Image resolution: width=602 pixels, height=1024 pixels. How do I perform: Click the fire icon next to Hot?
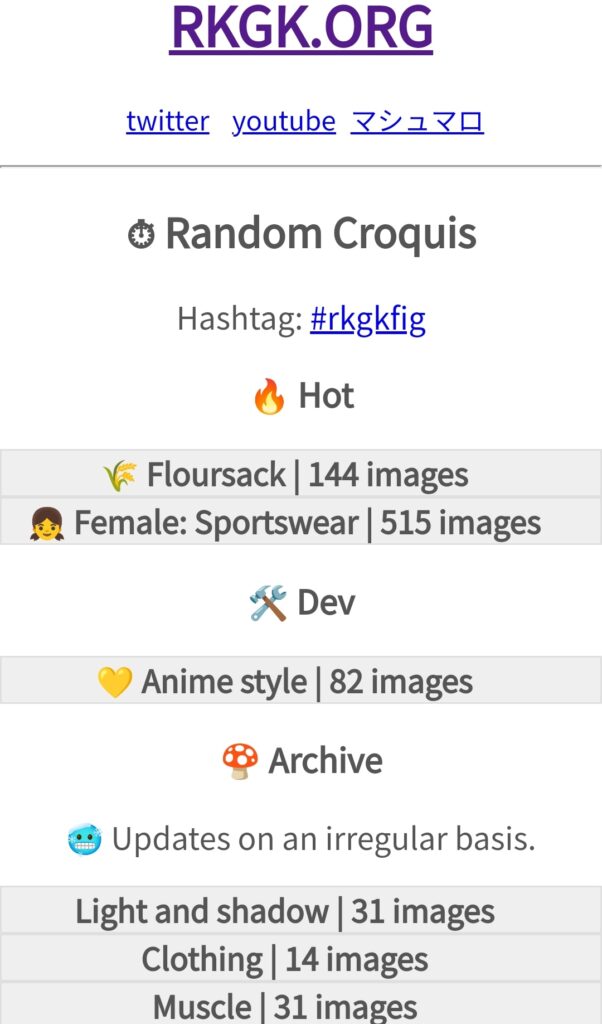269,396
